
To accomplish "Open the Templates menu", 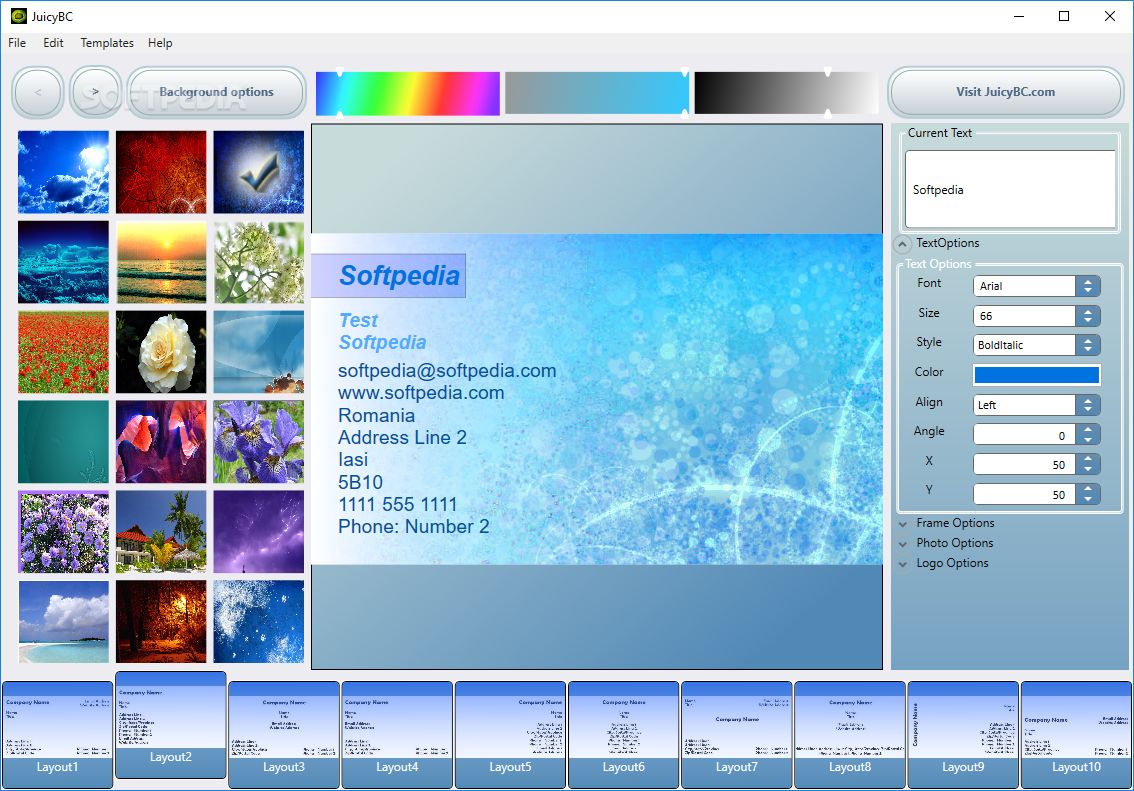I will 107,43.
